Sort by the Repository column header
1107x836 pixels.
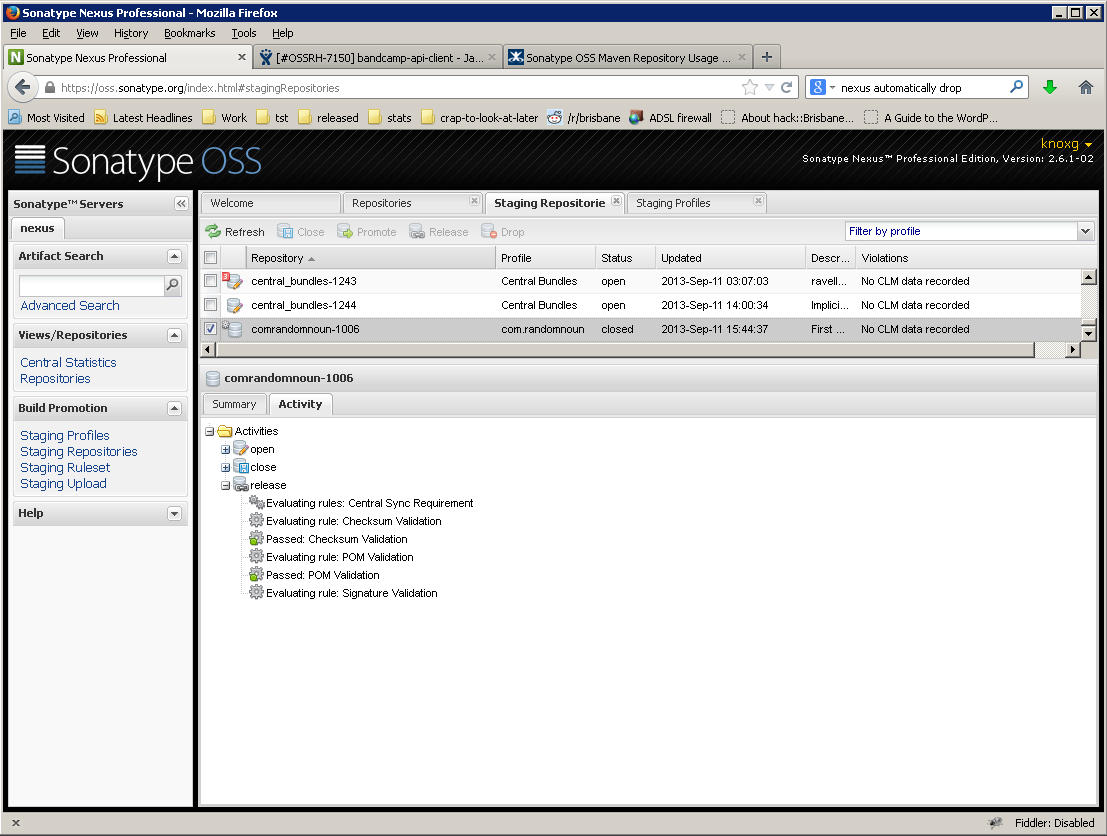tap(371, 258)
